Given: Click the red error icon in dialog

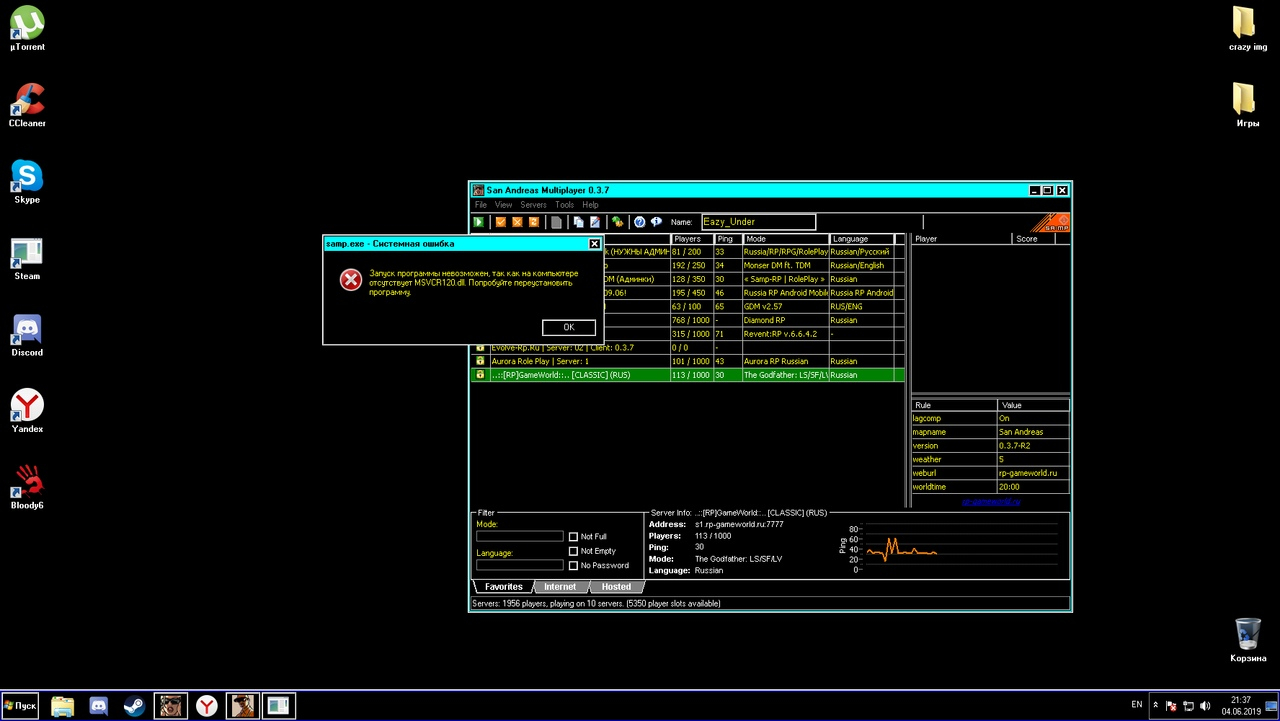Looking at the screenshot, I should [350, 280].
